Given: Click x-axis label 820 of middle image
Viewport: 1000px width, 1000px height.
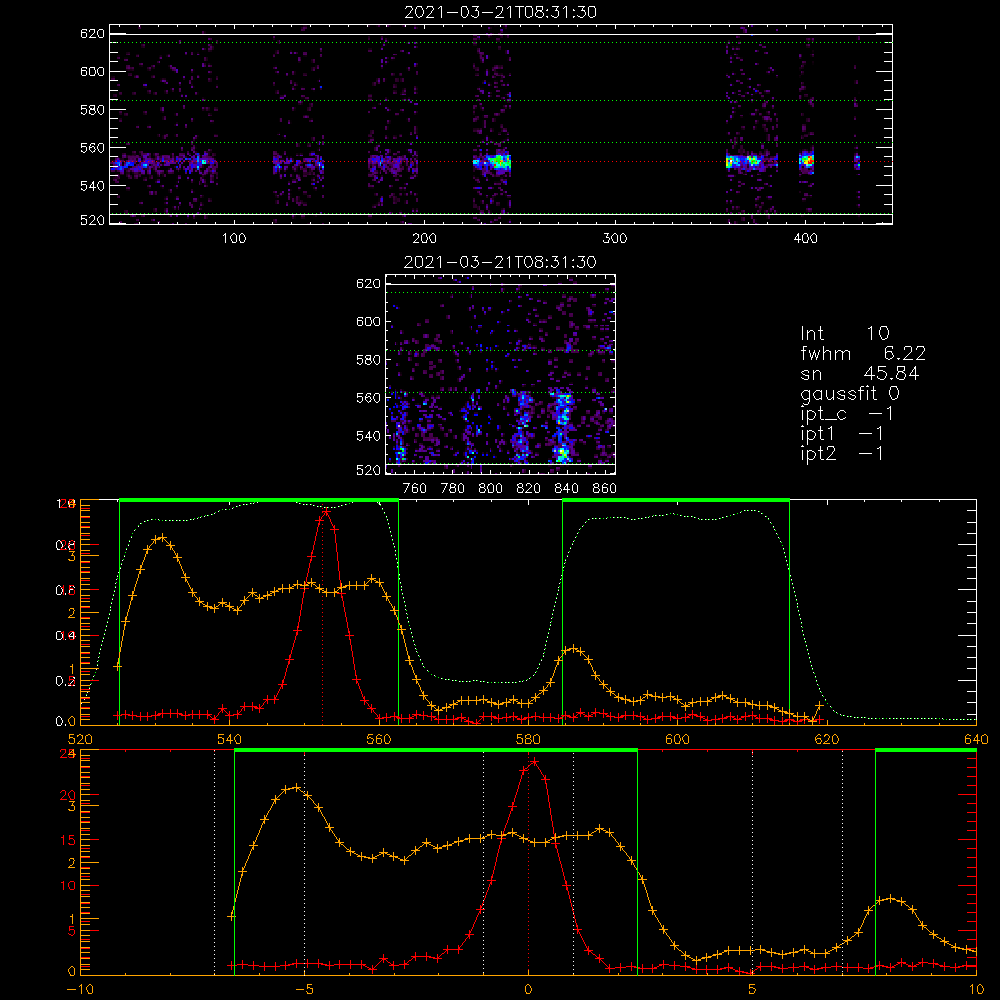Looking at the screenshot, I should coord(528,489).
